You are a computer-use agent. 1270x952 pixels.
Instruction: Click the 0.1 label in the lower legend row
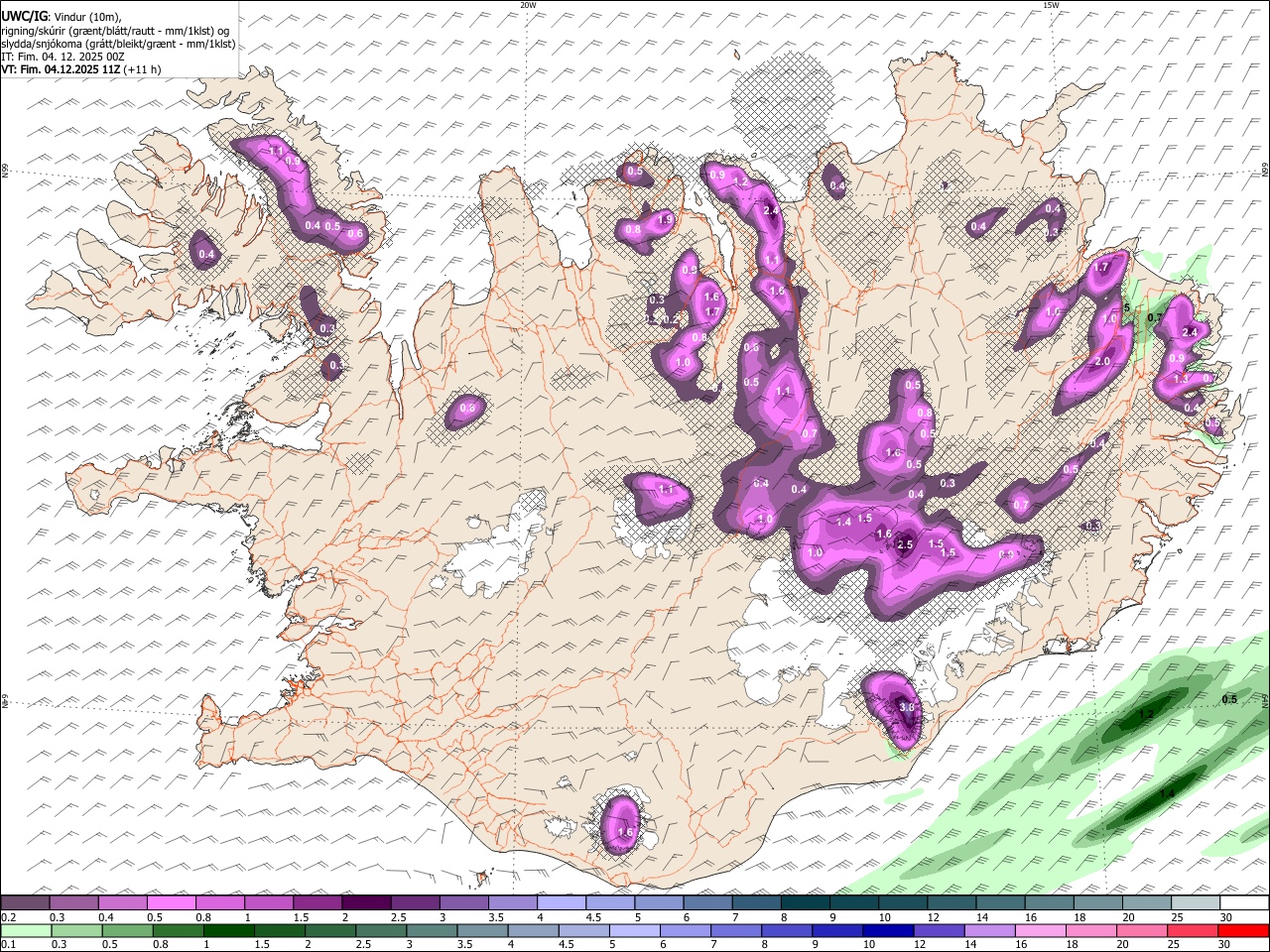tap(8, 945)
